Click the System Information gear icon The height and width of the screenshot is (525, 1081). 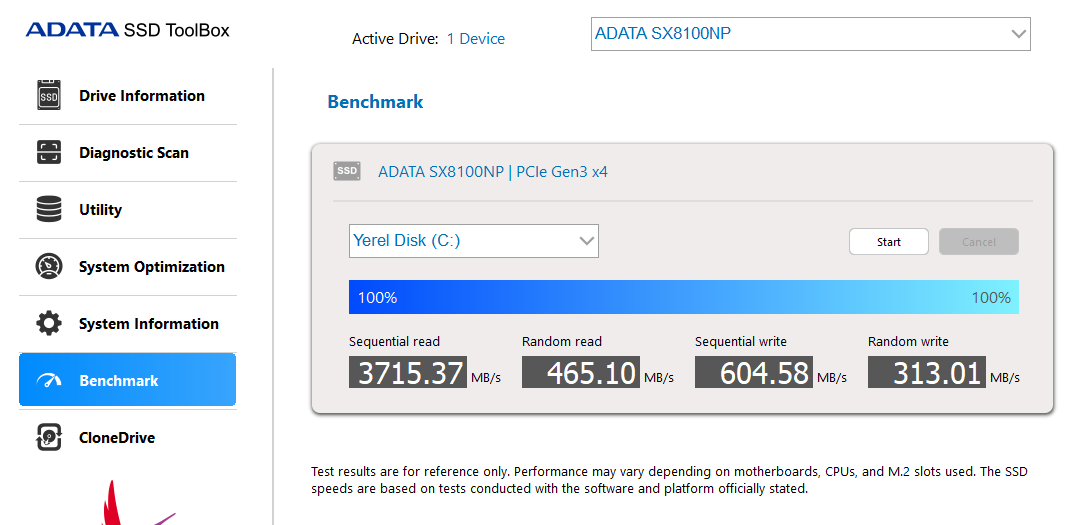[x=49, y=324]
